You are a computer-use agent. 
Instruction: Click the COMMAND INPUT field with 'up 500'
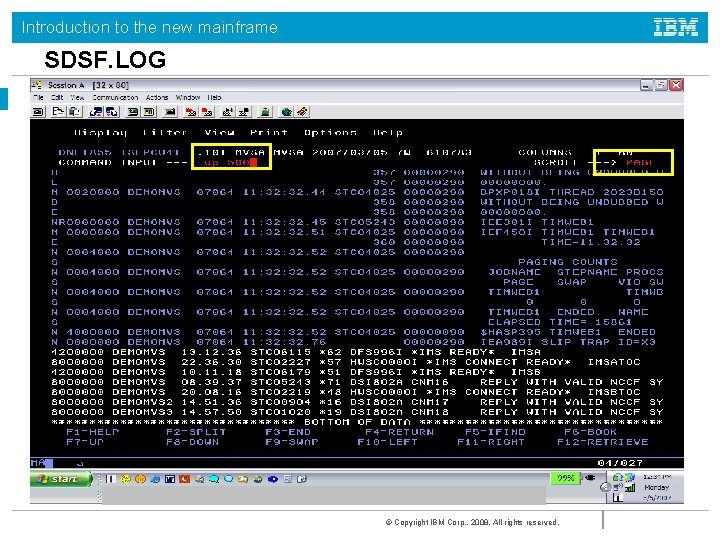pyautogui.click(x=231, y=163)
